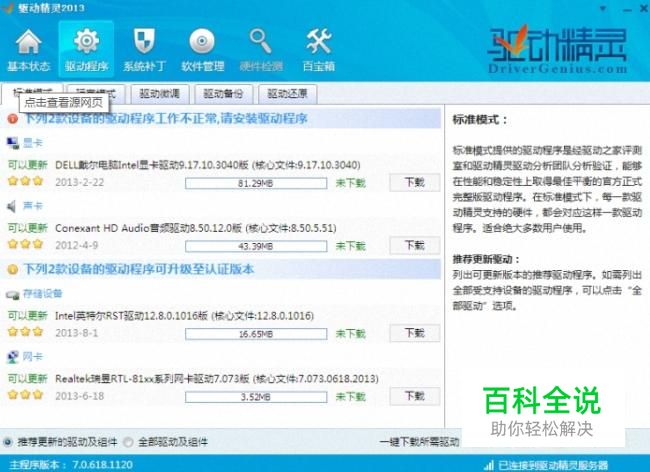This screenshot has height=472, width=650.
Task: Click the date 2013-2-22
Action: click(80, 182)
